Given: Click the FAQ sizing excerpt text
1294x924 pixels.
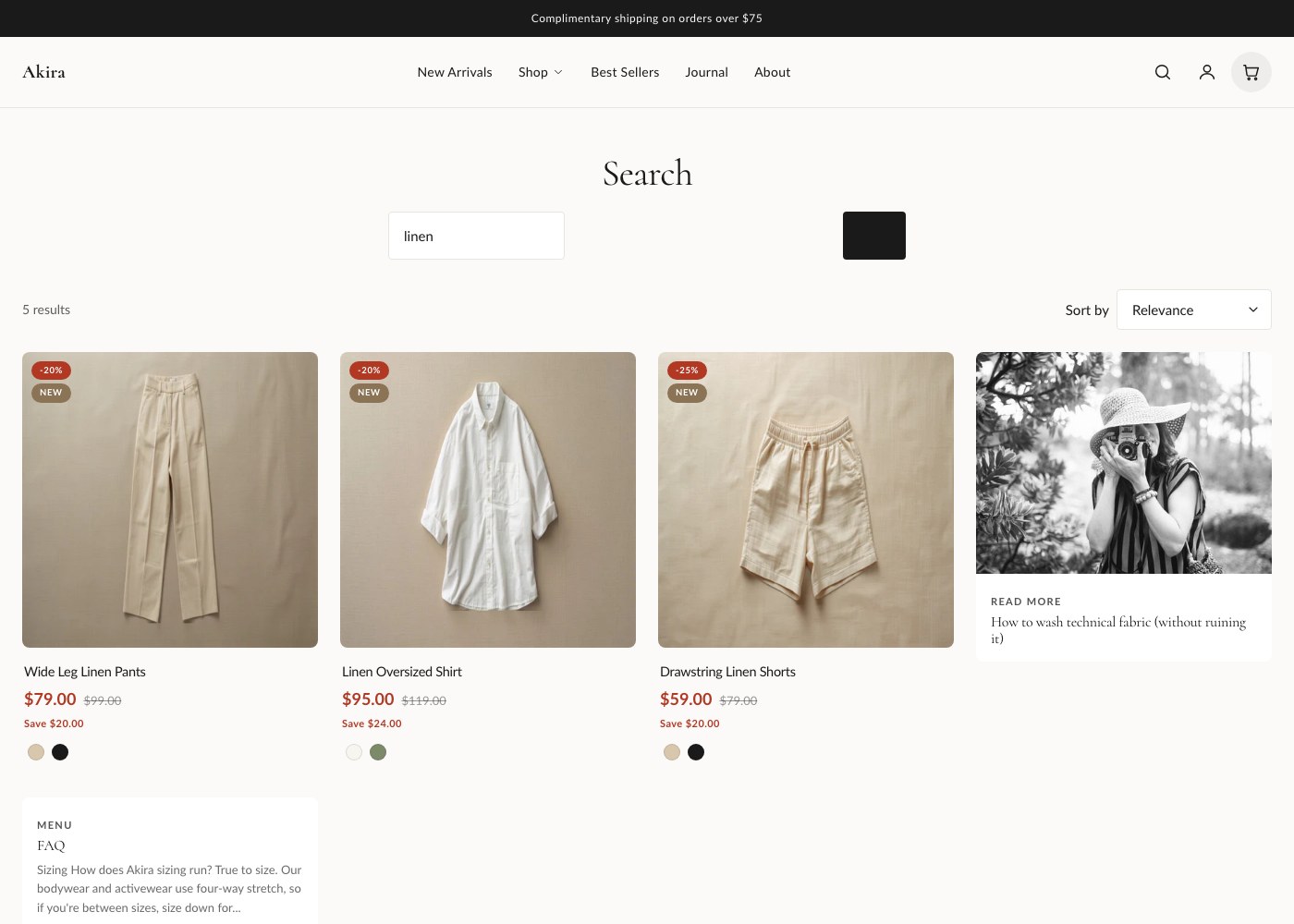Looking at the screenshot, I should click(x=169, y=889).
